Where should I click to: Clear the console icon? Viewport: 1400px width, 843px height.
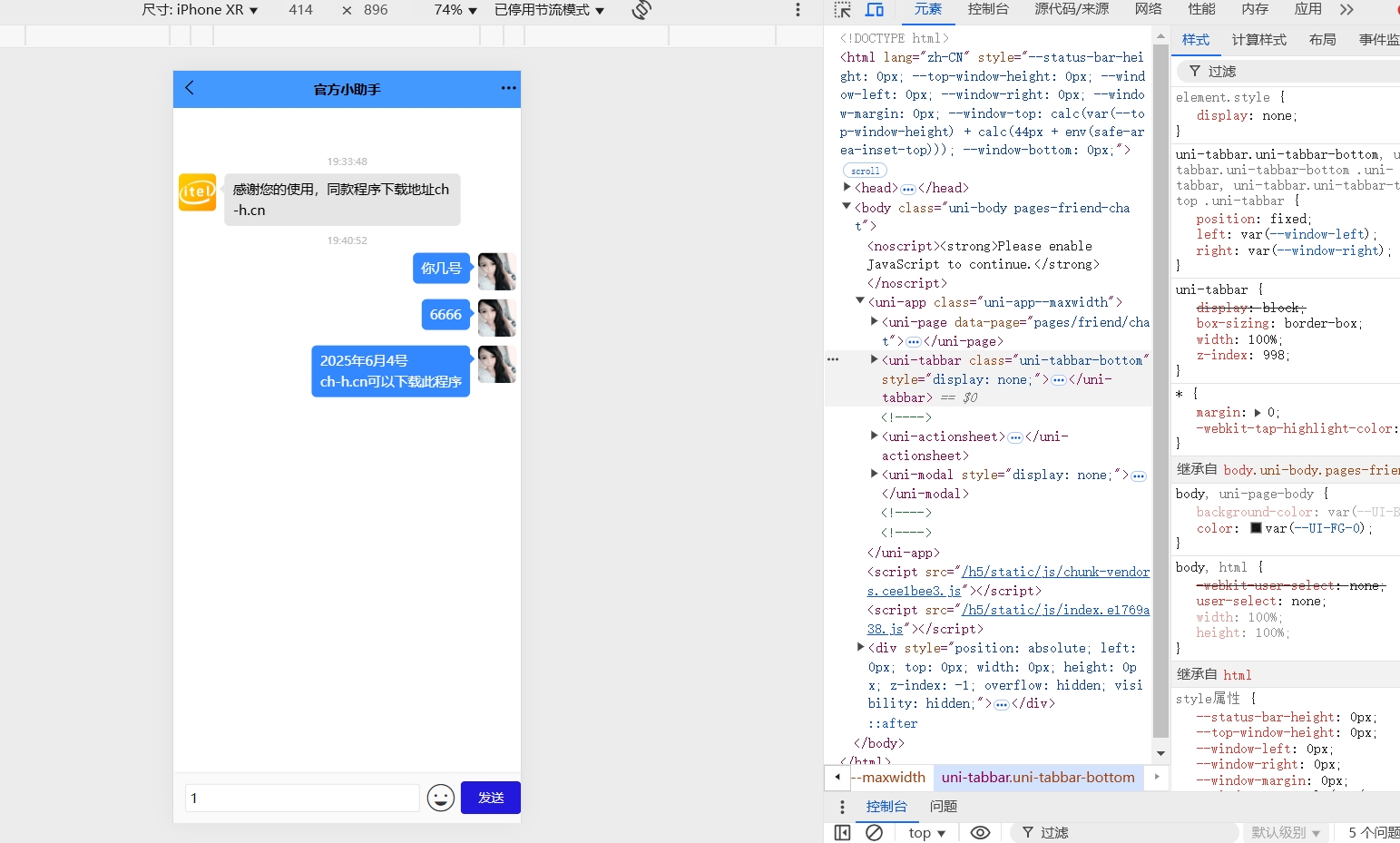click(874, 832)
